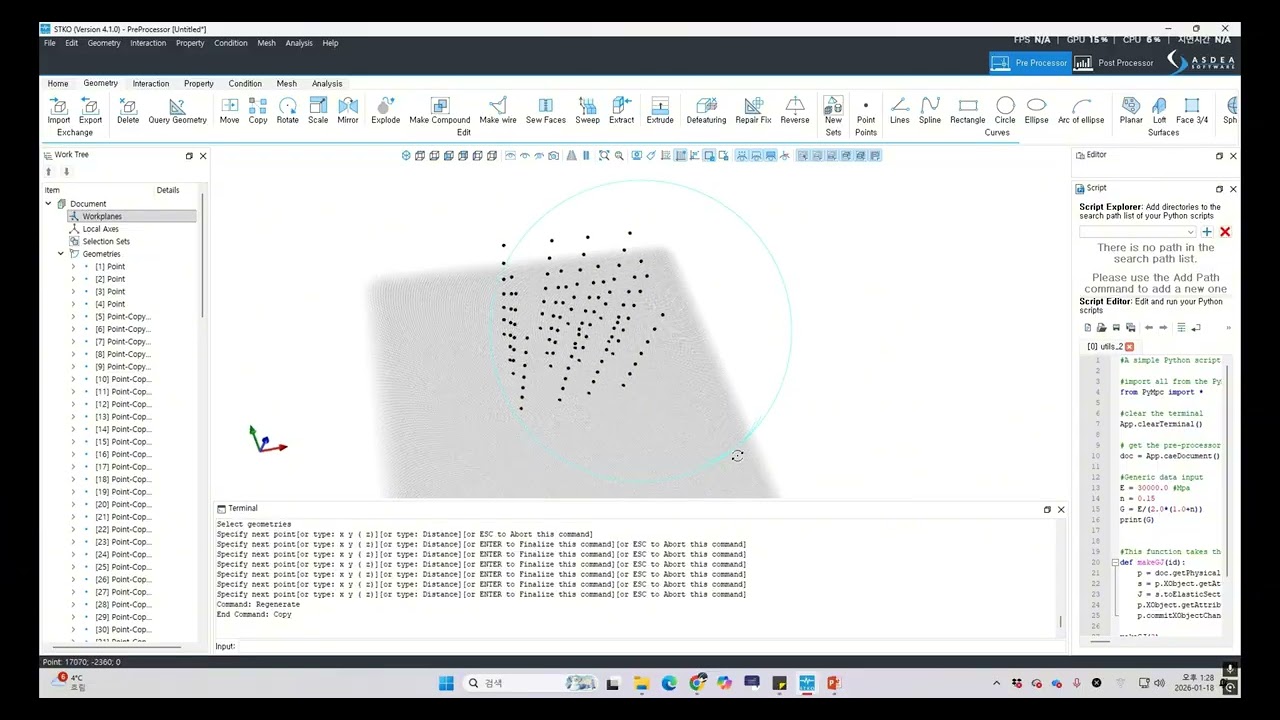Select the Copy tool in the ribbon
1280x720 pixels.
click(258, 110)
